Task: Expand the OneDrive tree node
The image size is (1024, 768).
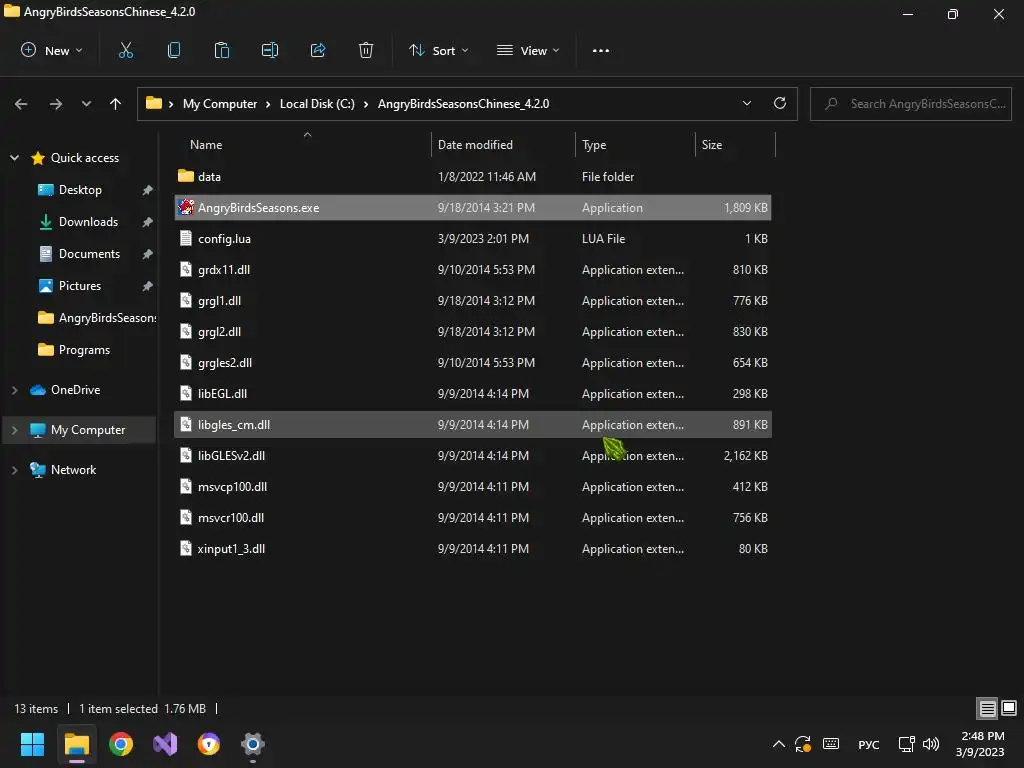Action: point(14,390)
